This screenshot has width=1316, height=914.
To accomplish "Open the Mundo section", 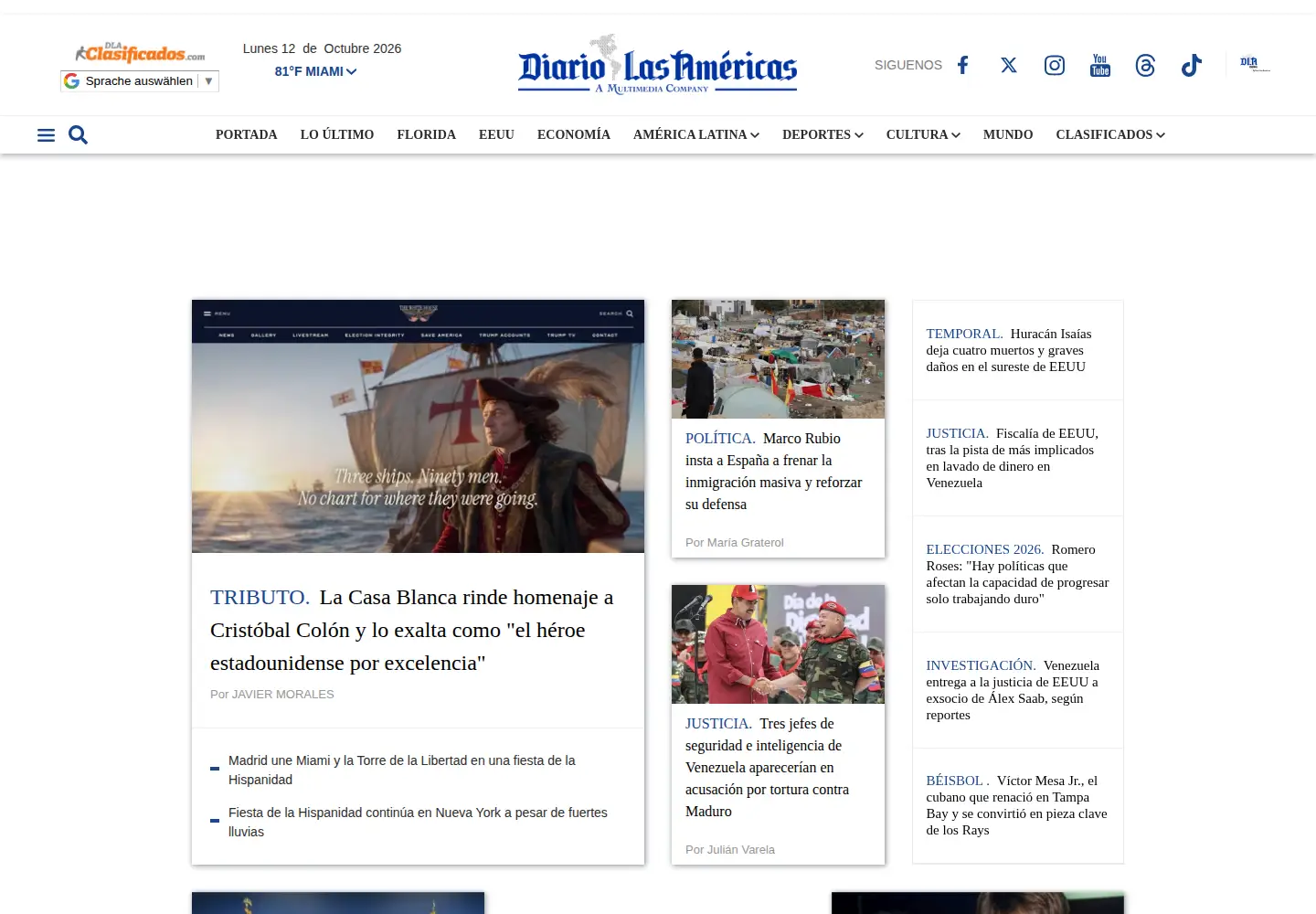I will 1008,134.
